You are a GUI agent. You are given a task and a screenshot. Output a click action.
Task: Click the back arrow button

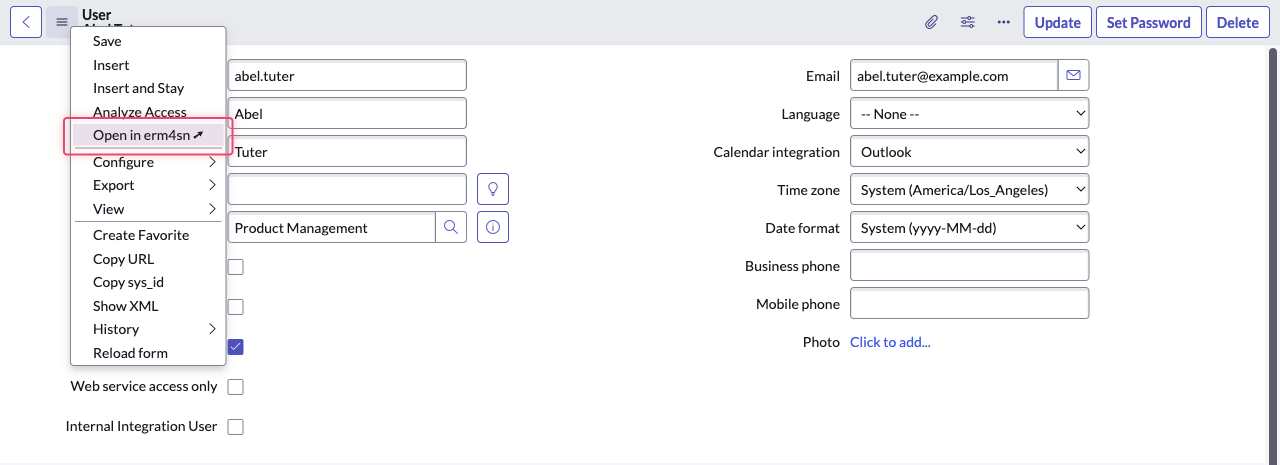click(x=26, y=22)
